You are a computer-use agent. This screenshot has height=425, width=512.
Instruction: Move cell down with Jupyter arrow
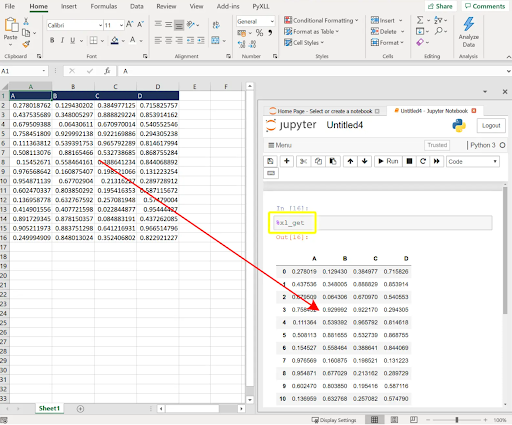pyautogui.click(x=365, y=161)
